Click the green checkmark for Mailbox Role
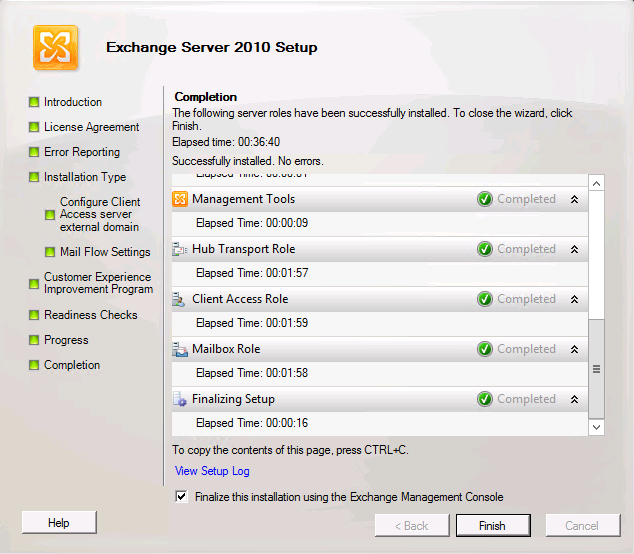This screenshot has height=554, width=634. (485, 349)
